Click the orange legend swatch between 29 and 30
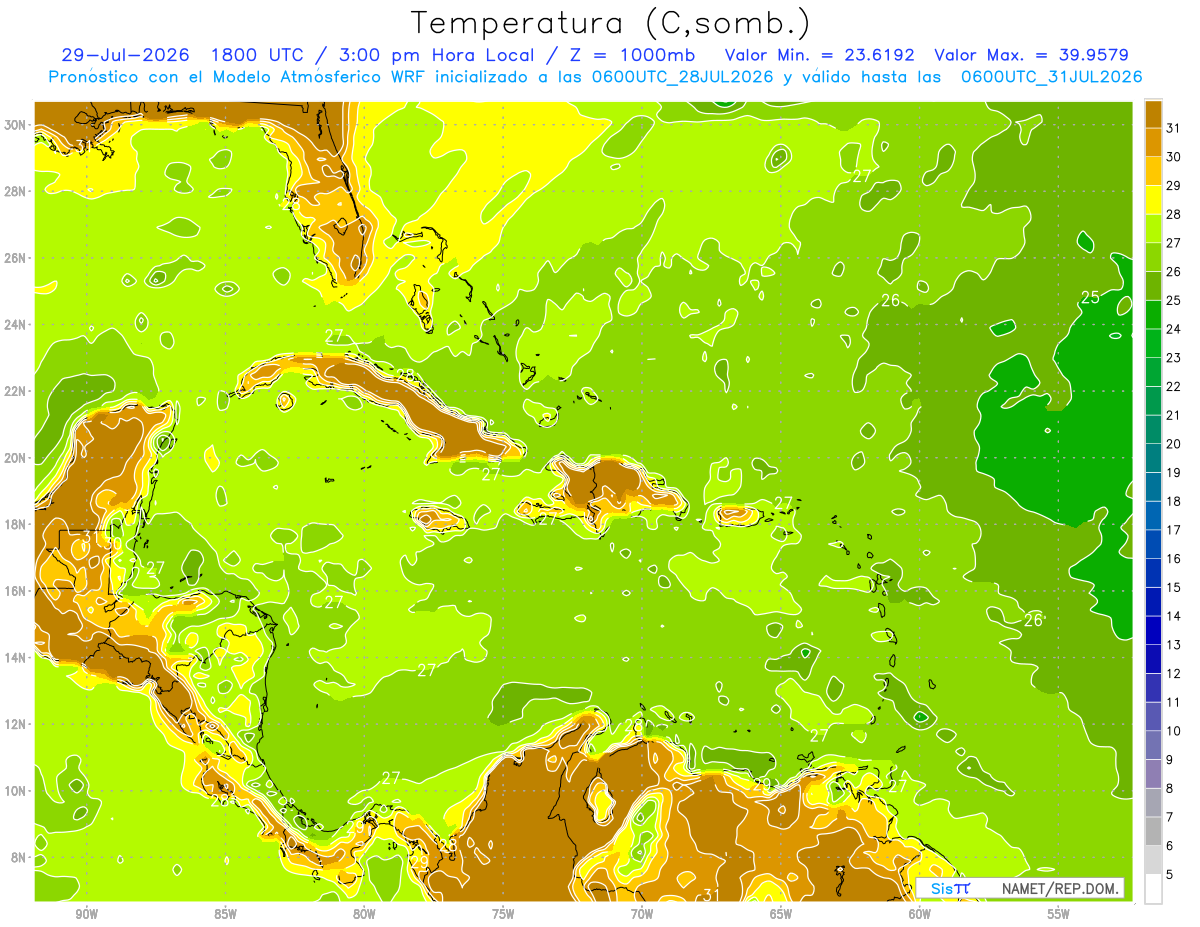Screen dimensions: 1200x927 point(1153,171)
